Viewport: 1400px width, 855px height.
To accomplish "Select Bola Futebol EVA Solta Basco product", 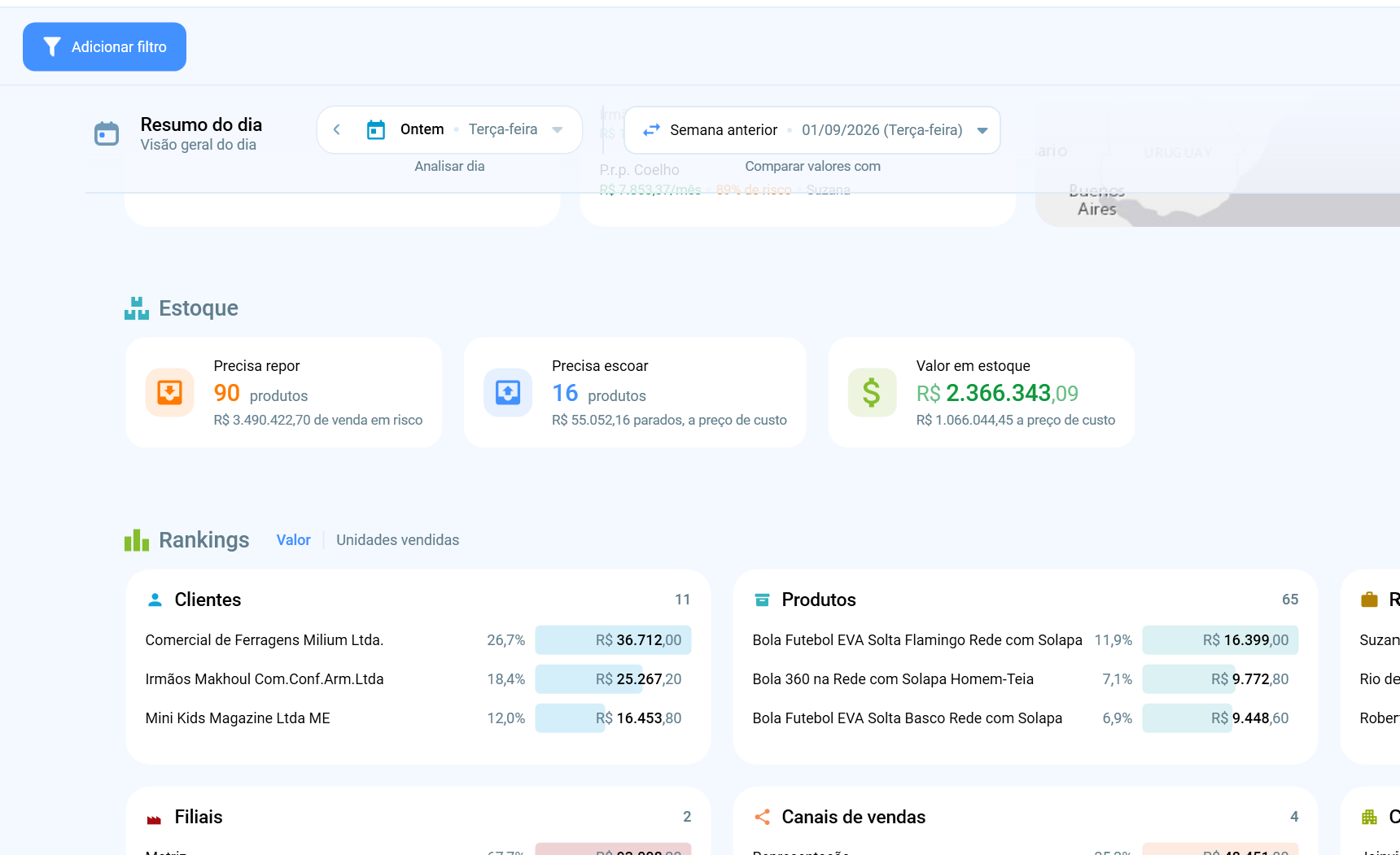I will pos(1026,718).
